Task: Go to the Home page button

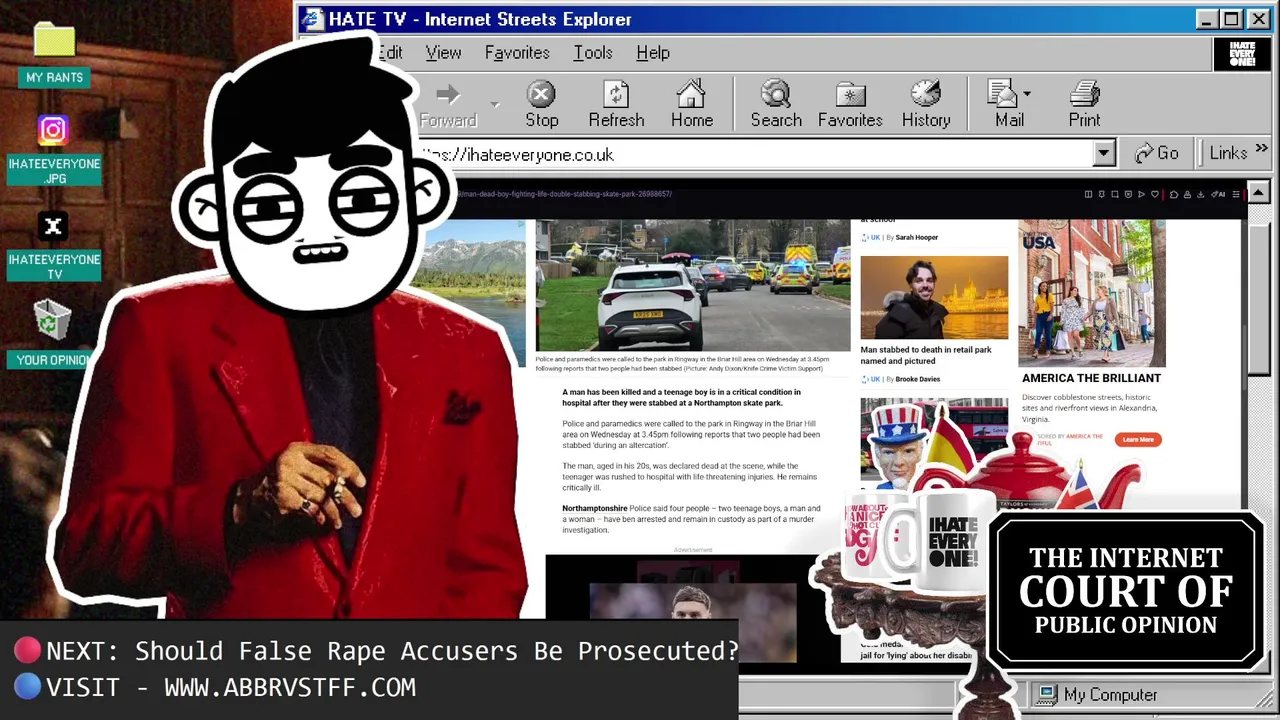Action: click(691, 105)
